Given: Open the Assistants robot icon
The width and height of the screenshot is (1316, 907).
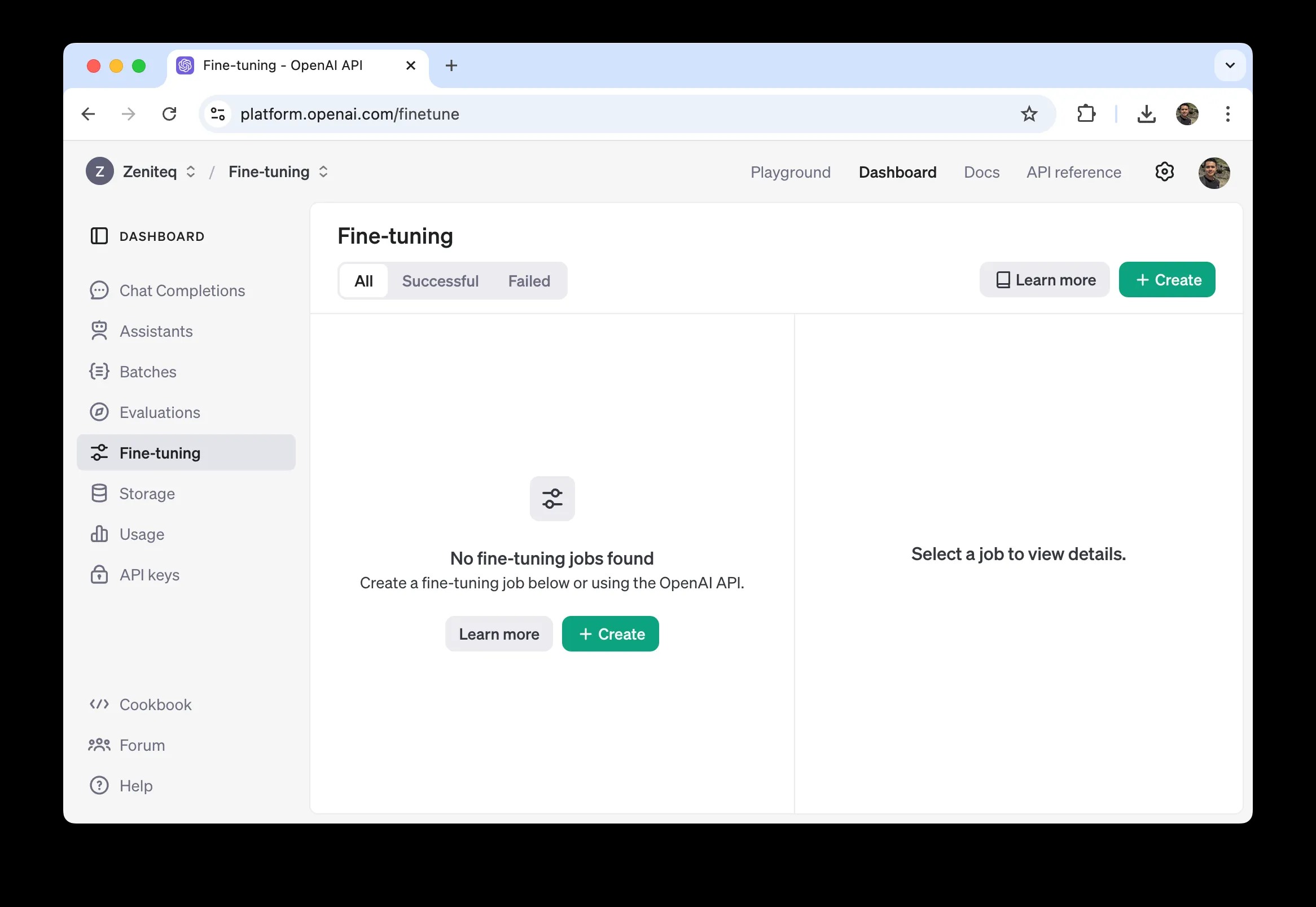Looking at the screenshot, I should click(99, 331).
